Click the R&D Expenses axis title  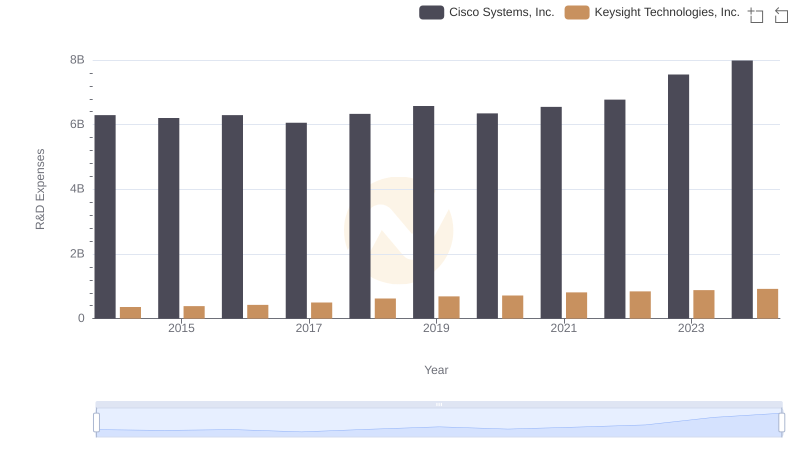point(40,189)
